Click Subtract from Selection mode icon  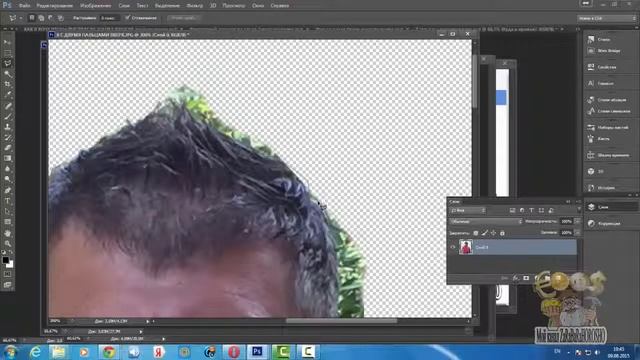pyautogui.click(x=51, y=18)
